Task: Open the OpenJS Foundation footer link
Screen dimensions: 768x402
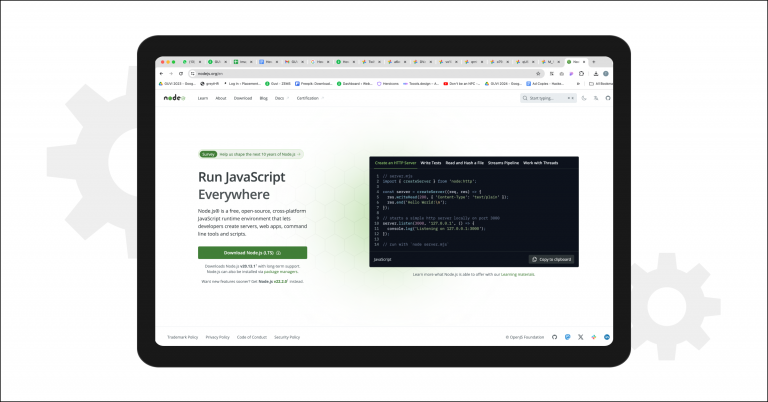Action: point(525,337)
